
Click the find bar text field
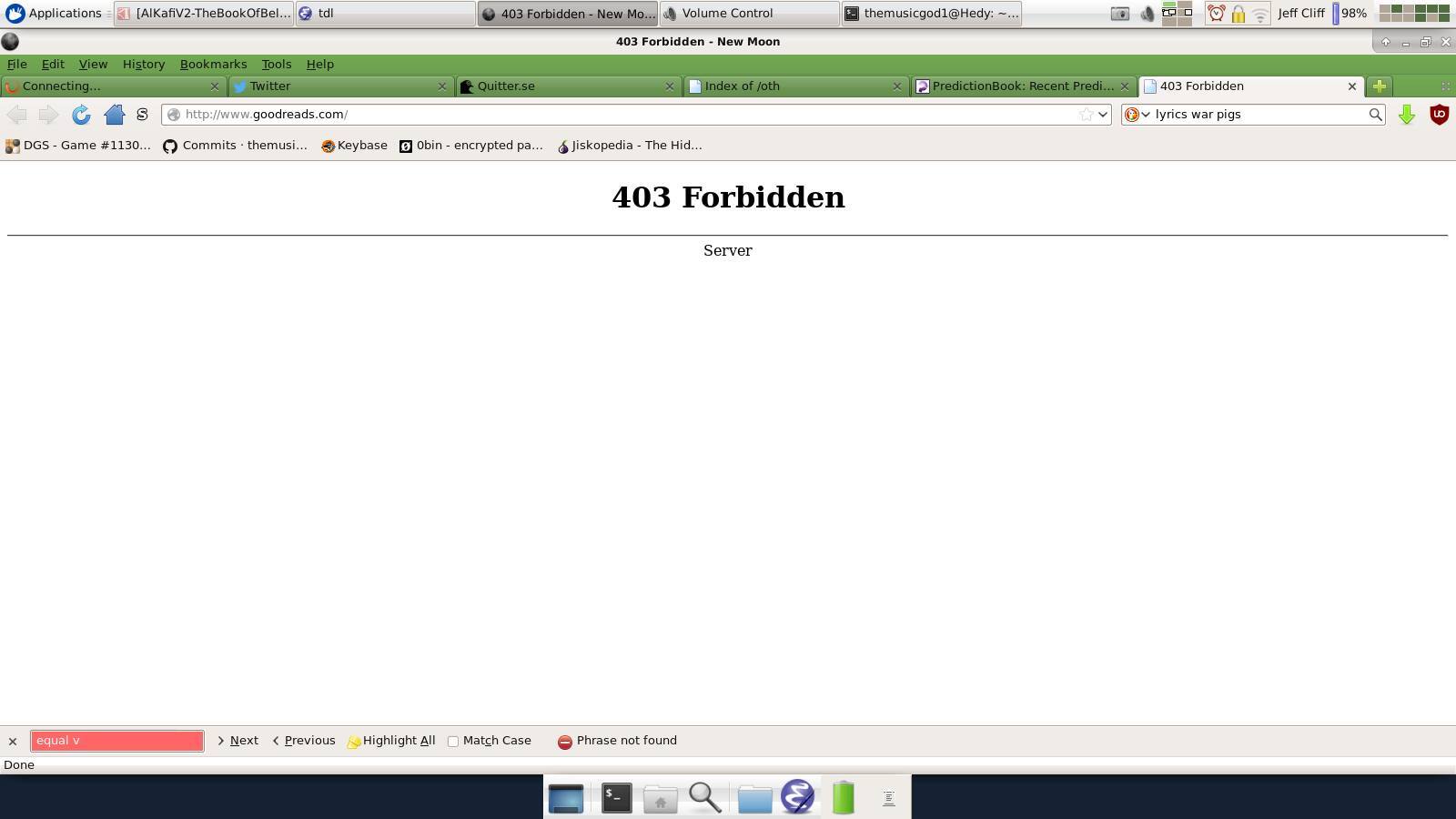point(117,741)
